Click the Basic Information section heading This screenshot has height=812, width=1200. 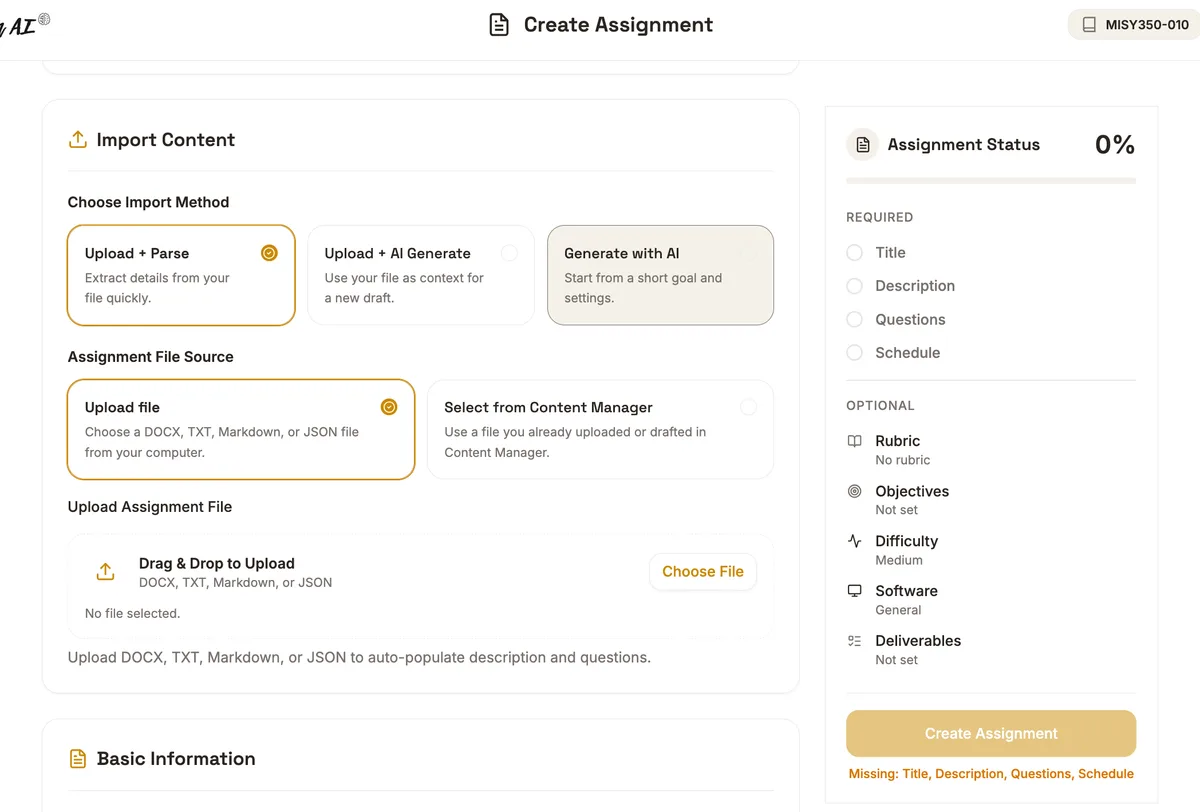coord(176,759)
